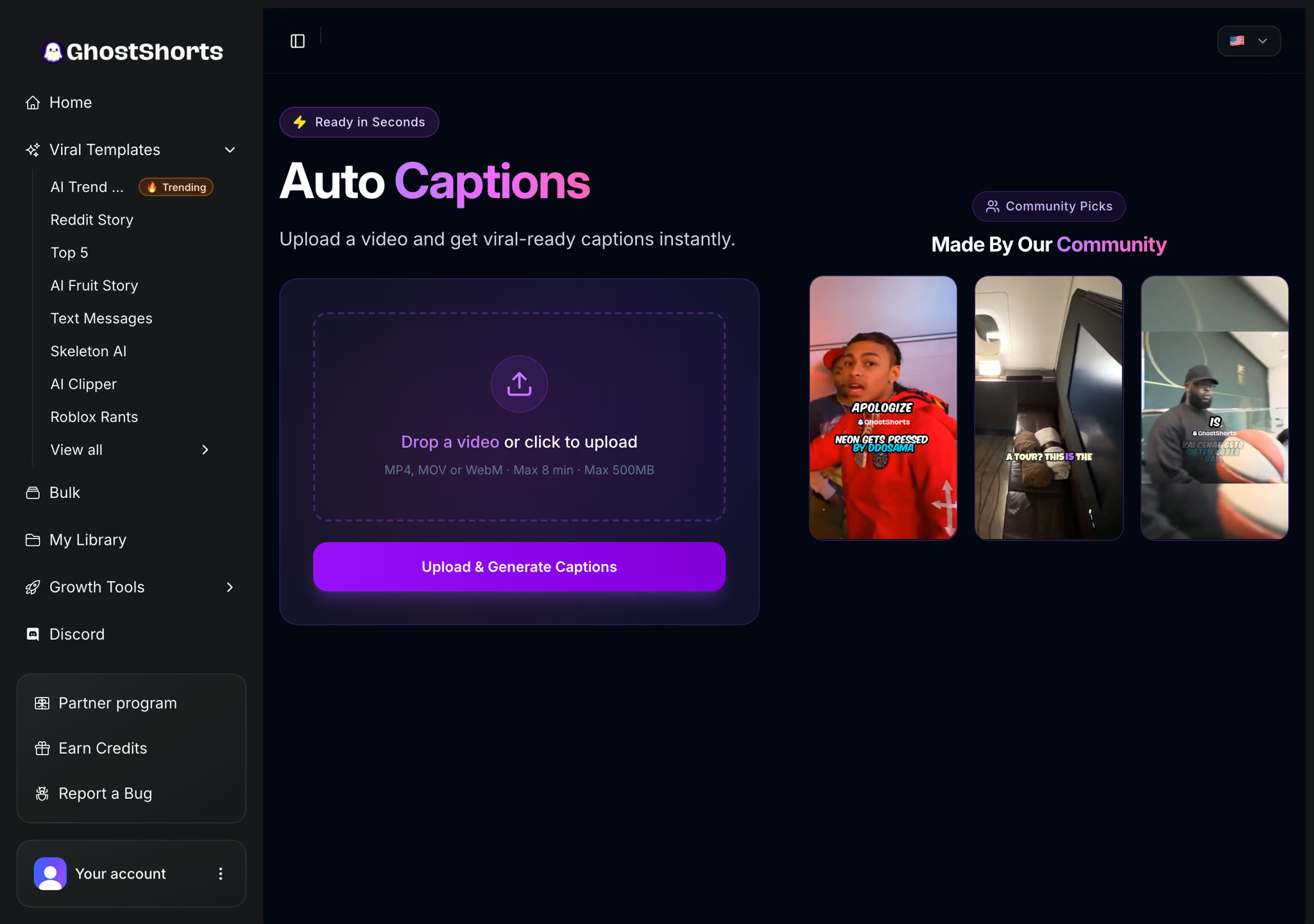1314x924 pixels.
Task: Click Your account label
Action: 121,874
